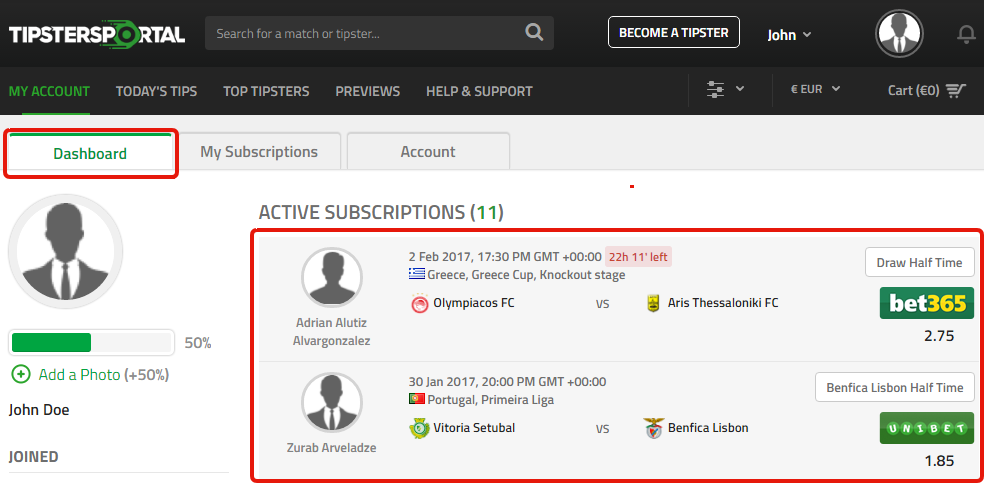
Task: Click the JOINED heading
Action: point(33,457)
